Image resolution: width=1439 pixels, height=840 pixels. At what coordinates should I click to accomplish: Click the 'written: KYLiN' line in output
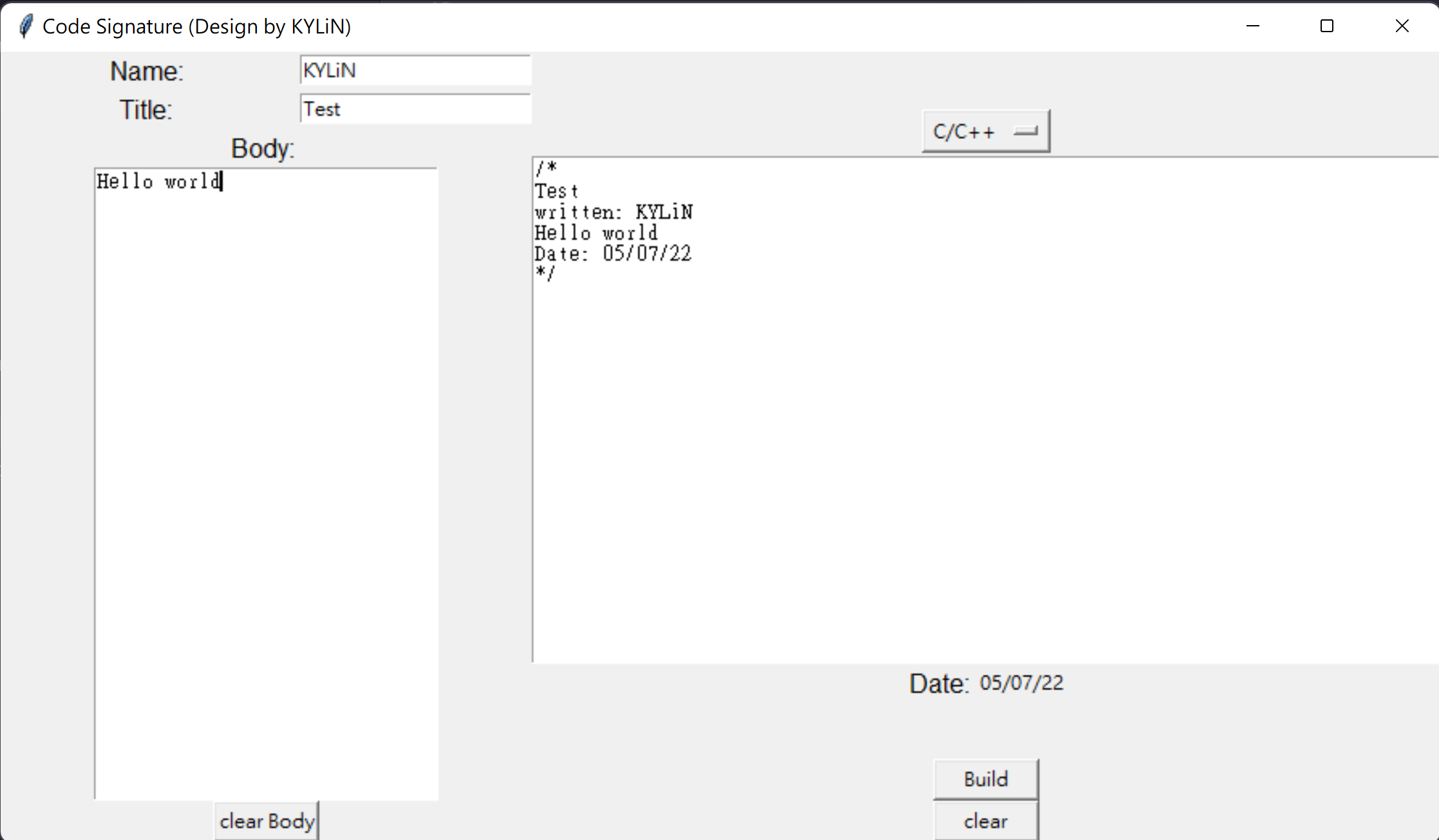tap(614, 212)
